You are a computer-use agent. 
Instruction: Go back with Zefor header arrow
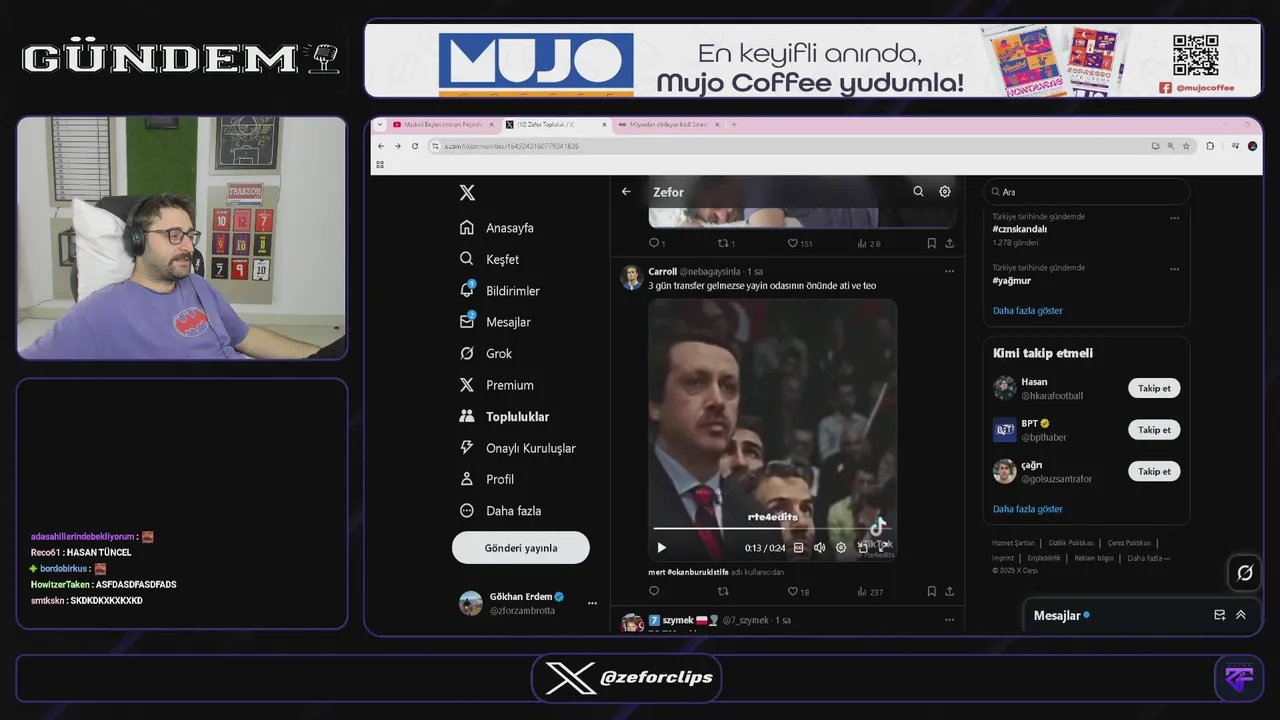coord(626,192)
